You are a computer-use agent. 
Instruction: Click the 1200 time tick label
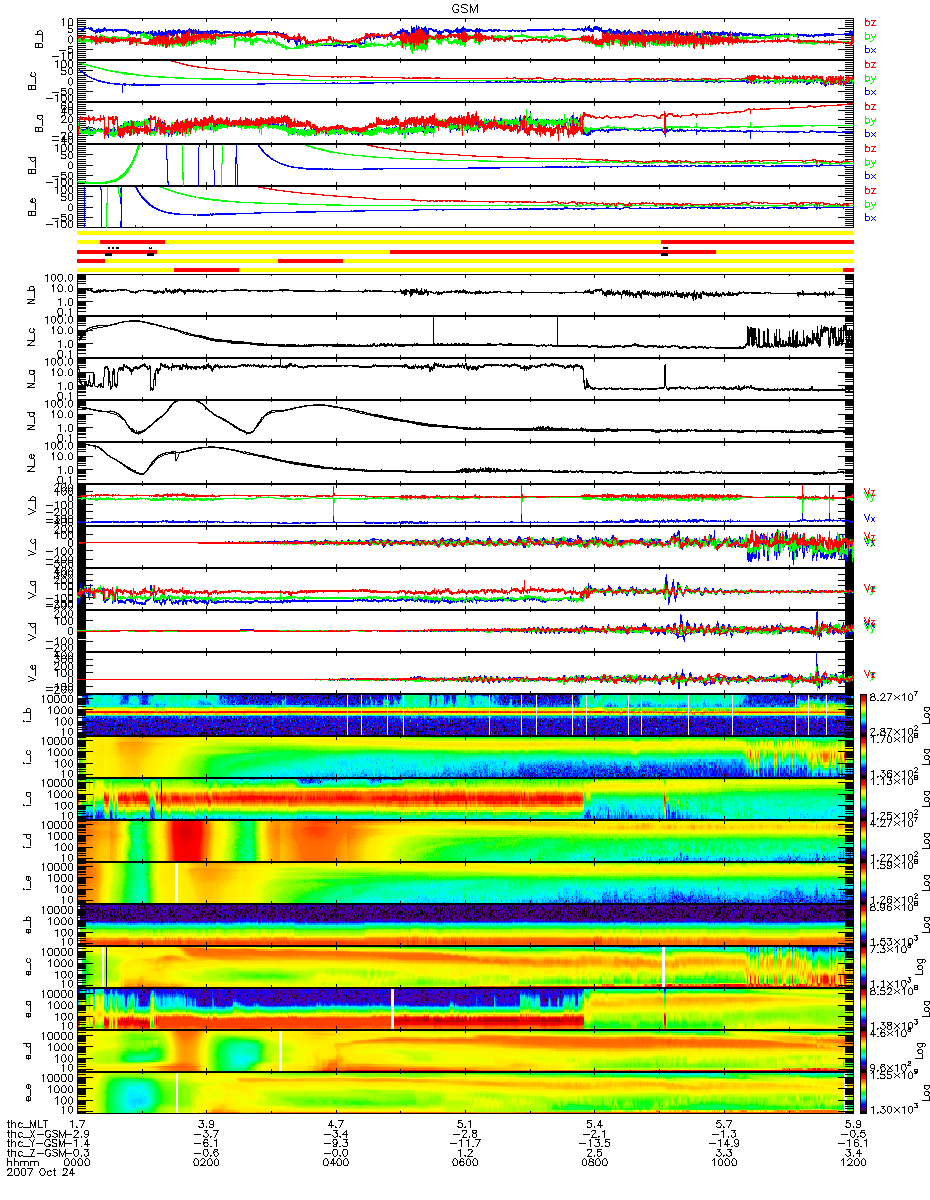pos(853,1162)
